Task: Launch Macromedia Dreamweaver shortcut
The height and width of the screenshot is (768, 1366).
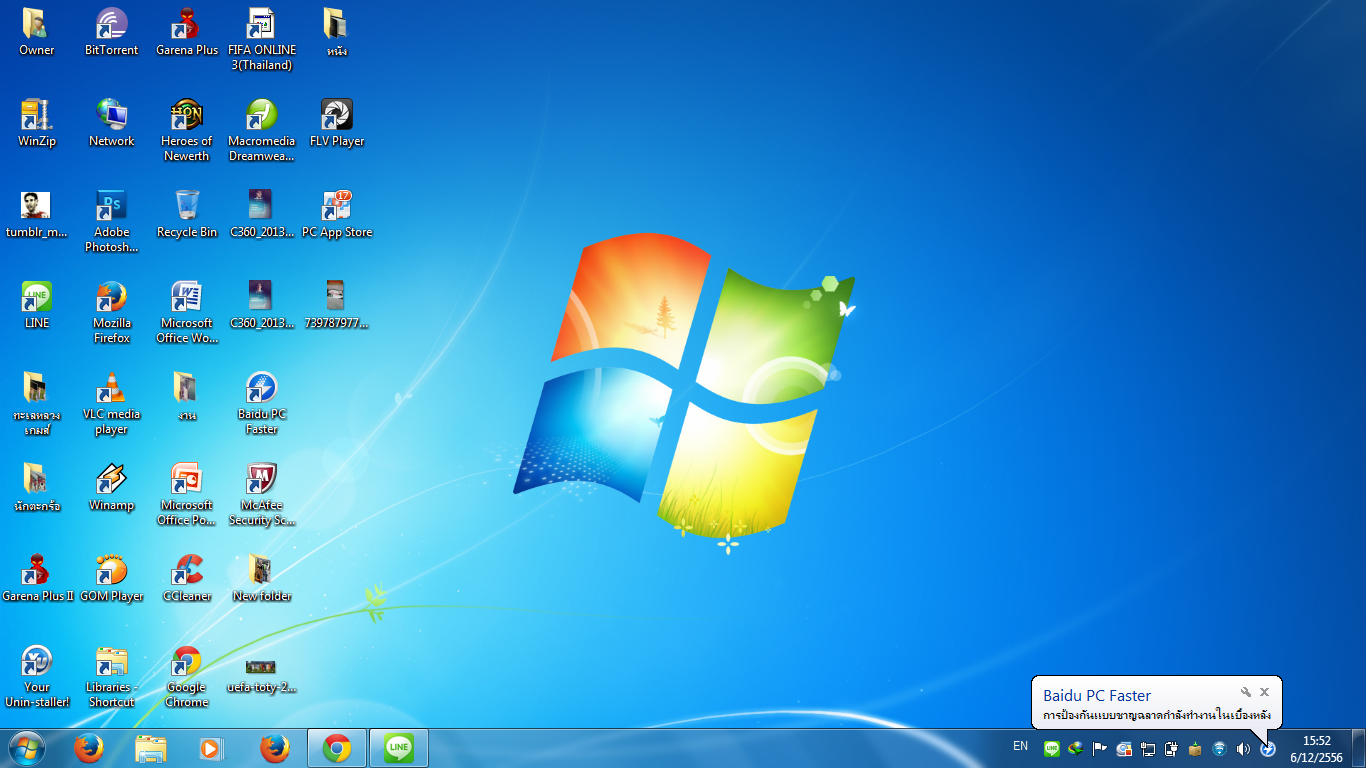Action: click(x=261, y=130)
